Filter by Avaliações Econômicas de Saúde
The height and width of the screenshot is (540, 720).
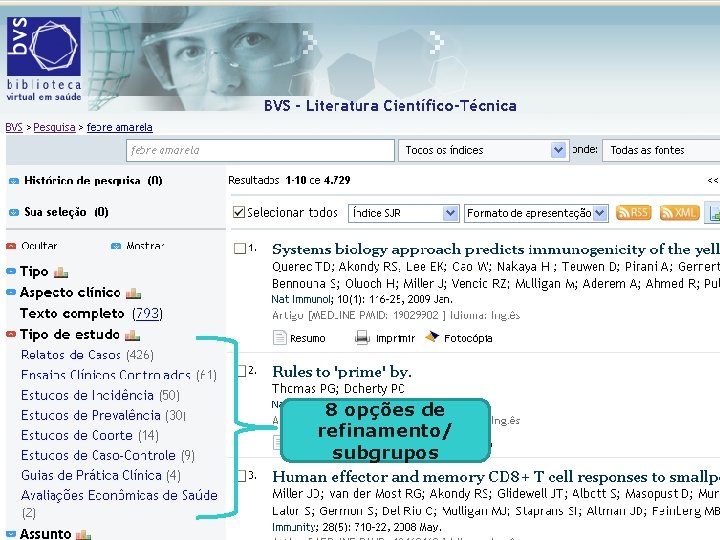[119, 504]
